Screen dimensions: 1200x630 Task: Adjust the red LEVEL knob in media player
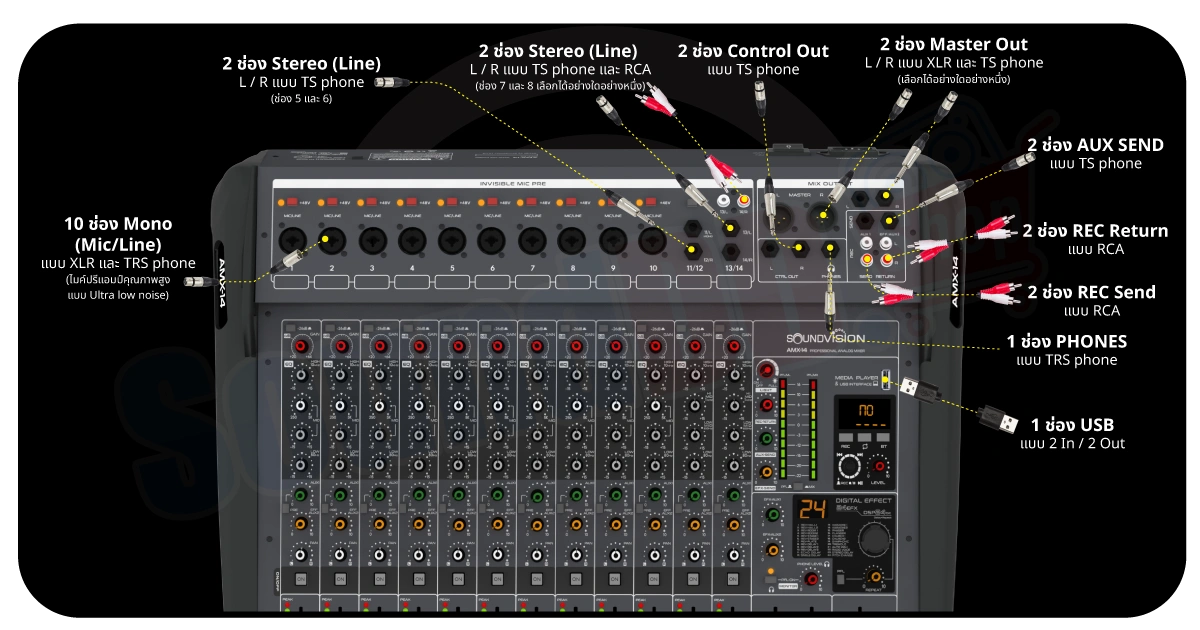click(879, 466)
